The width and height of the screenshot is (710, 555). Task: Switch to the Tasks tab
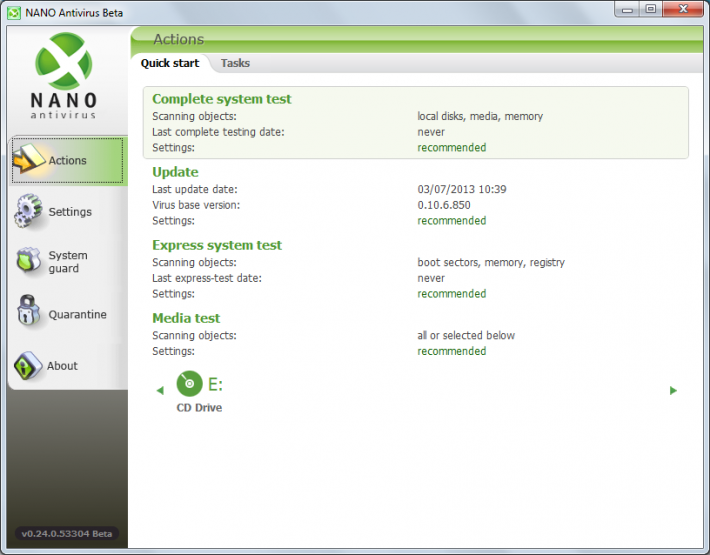point(235,63)
